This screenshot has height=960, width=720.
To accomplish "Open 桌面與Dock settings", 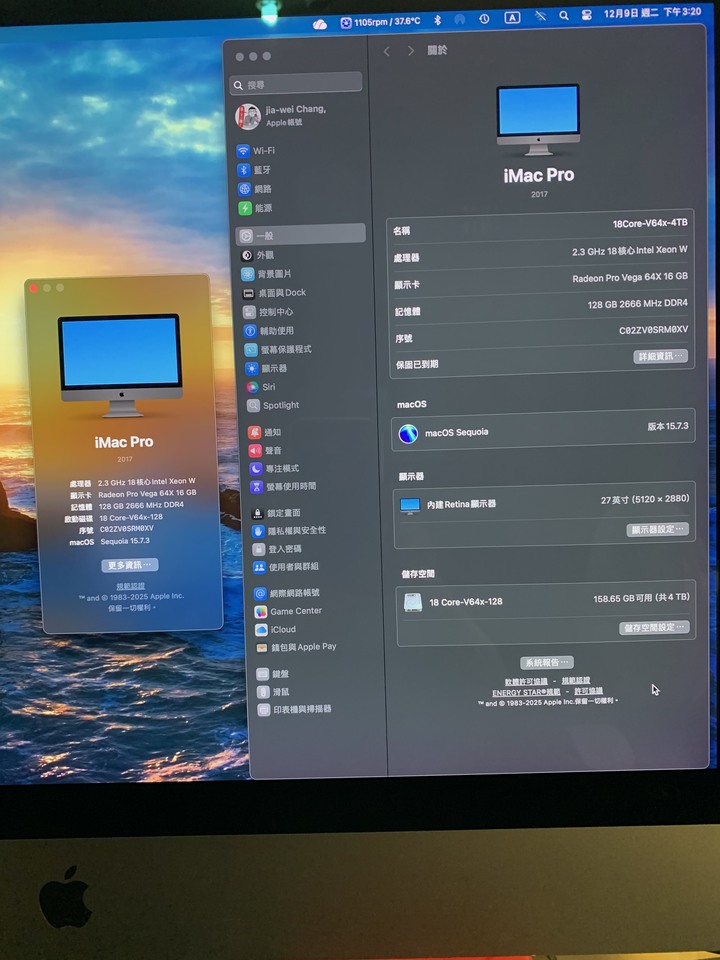I will pos(281,293).
